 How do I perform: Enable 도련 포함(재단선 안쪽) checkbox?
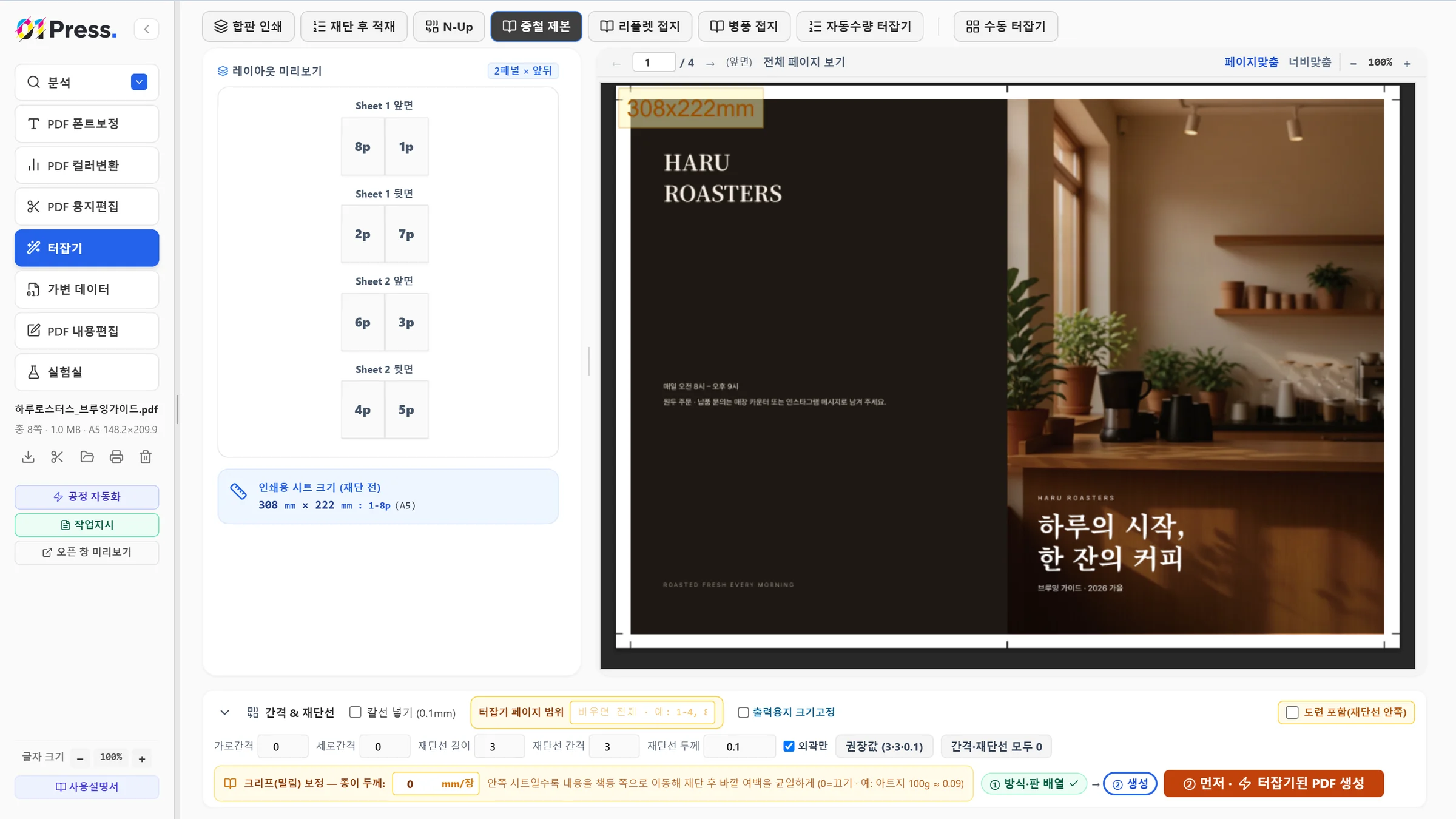coord(1292,712)
